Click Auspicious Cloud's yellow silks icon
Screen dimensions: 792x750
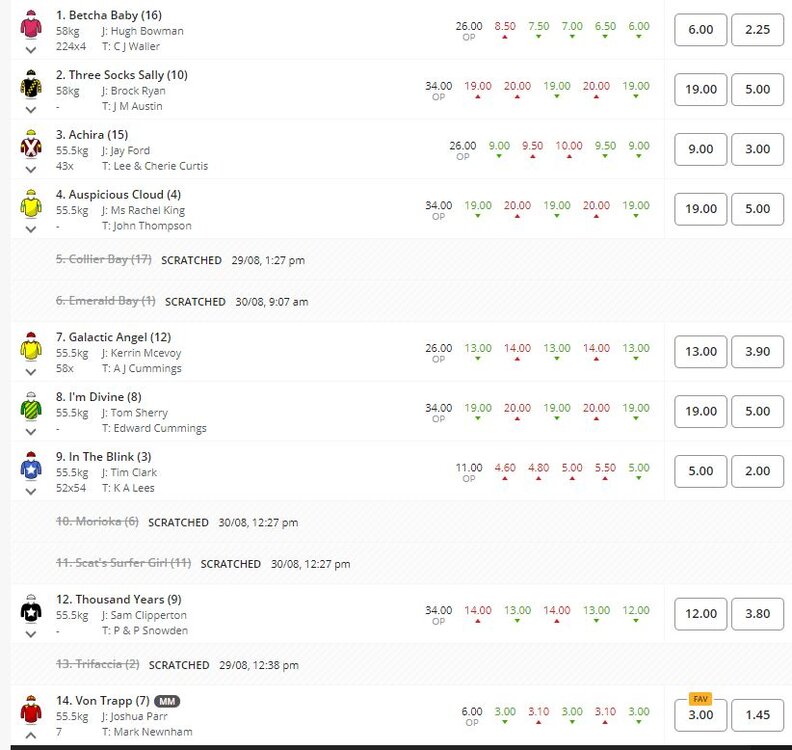(x=31, y=205)
